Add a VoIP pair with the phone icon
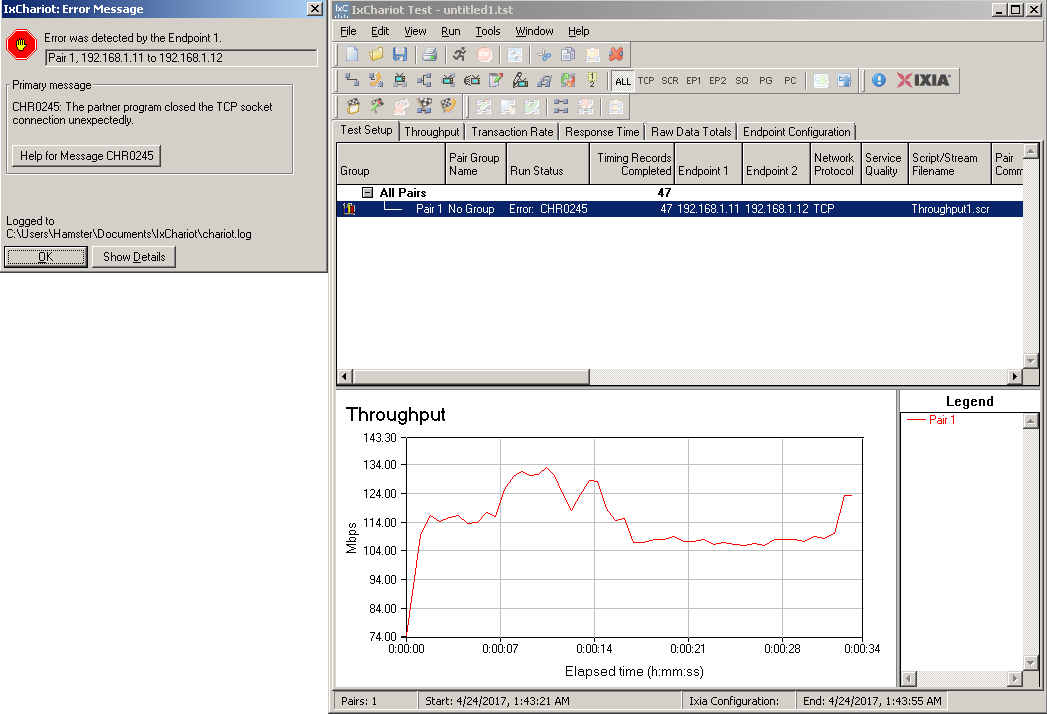Screen dimensions: 1047x714 [376, 81]
